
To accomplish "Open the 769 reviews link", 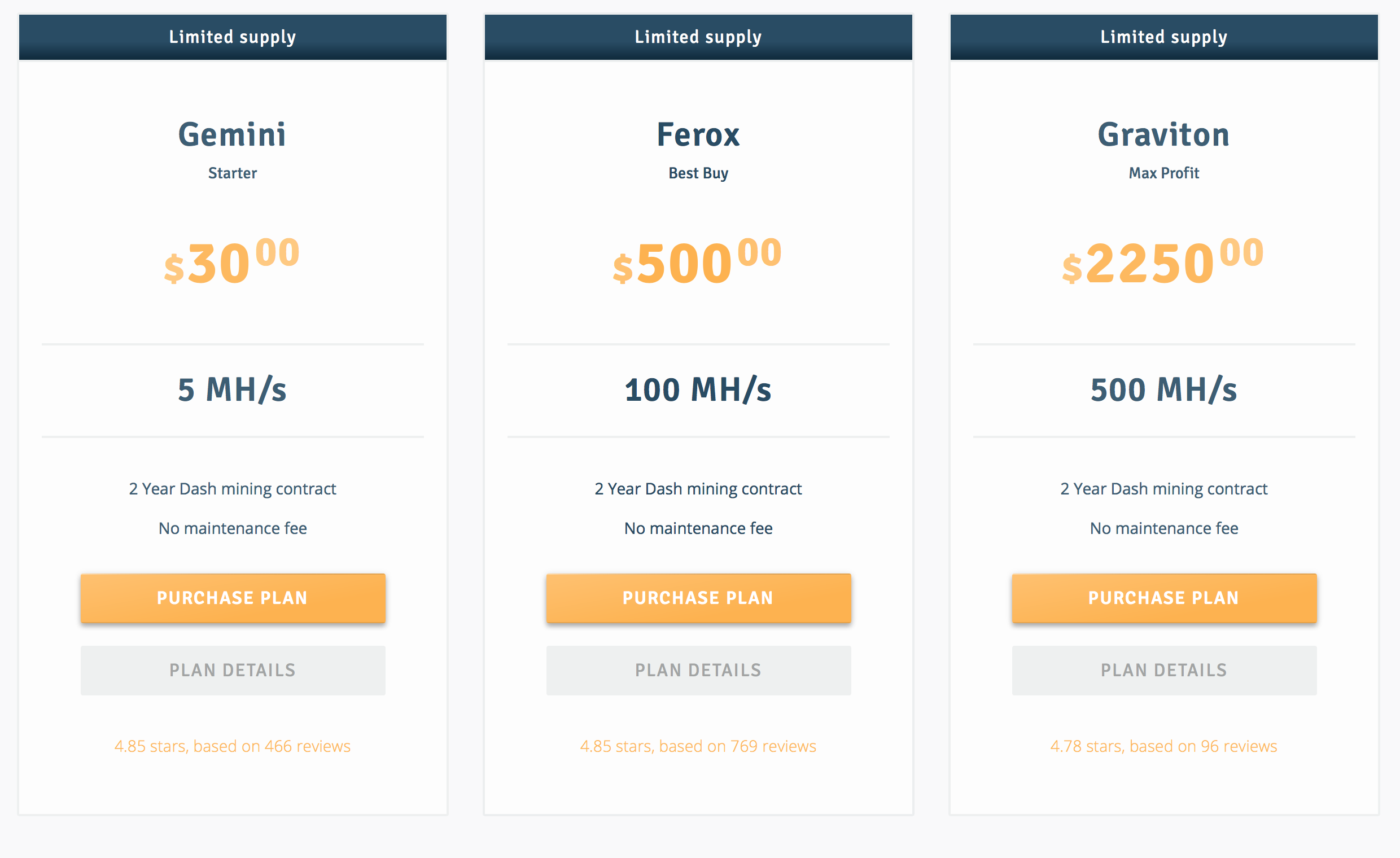I will pyautogui.click(x=698, y=746).
